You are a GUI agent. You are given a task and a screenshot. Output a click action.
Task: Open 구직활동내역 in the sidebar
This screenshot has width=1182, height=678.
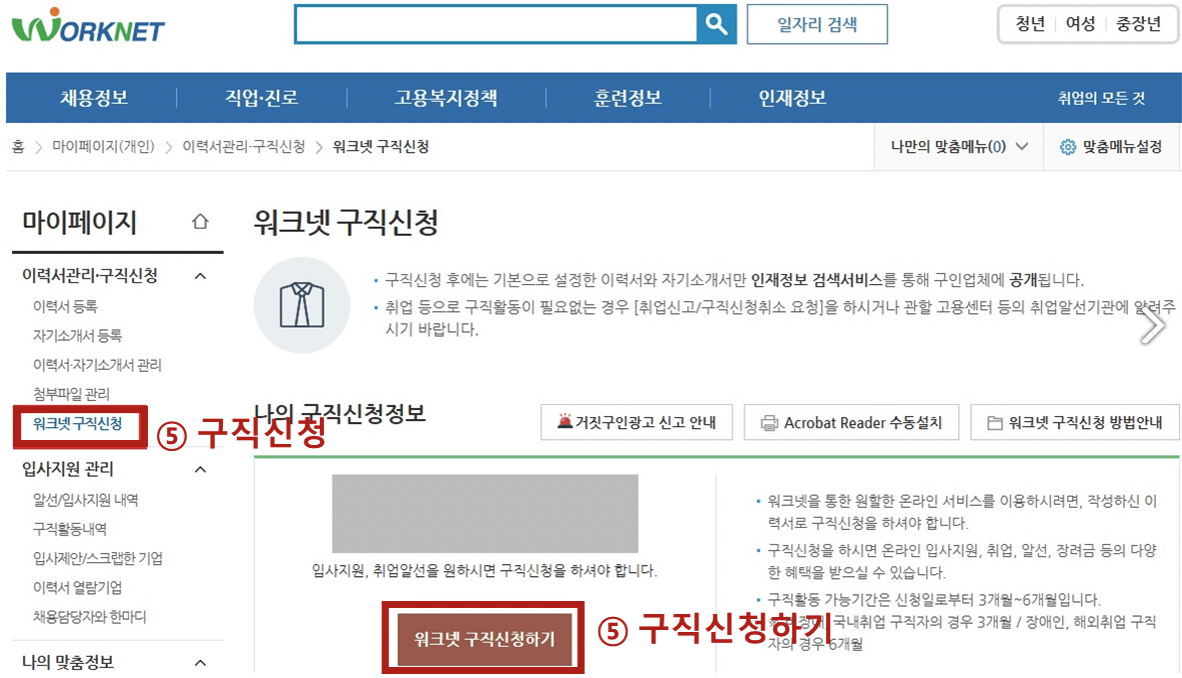tap(69, 529)
